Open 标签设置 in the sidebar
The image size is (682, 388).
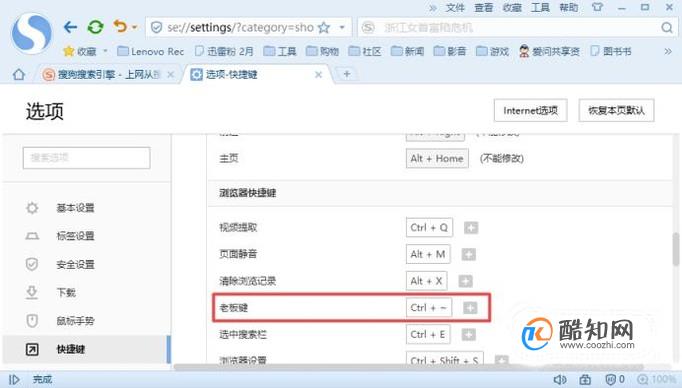tap(75, 236)
